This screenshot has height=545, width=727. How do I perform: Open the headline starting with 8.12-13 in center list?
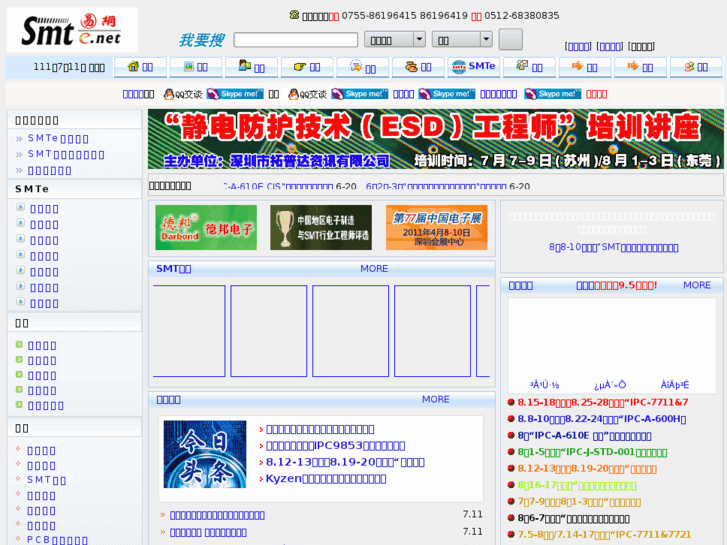click(345, 462)
